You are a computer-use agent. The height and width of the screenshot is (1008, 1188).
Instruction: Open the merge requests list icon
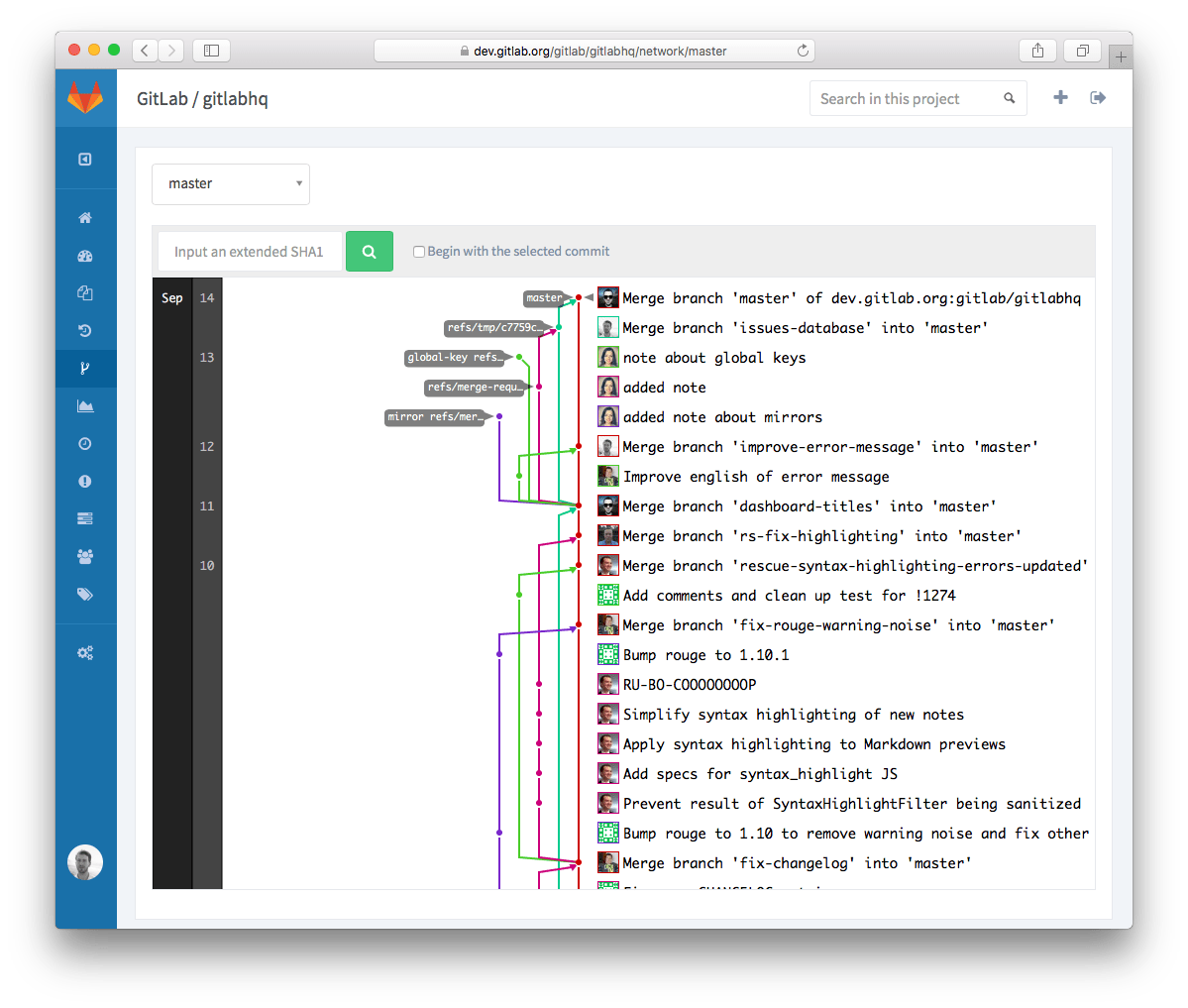click(x=85, y=518)
